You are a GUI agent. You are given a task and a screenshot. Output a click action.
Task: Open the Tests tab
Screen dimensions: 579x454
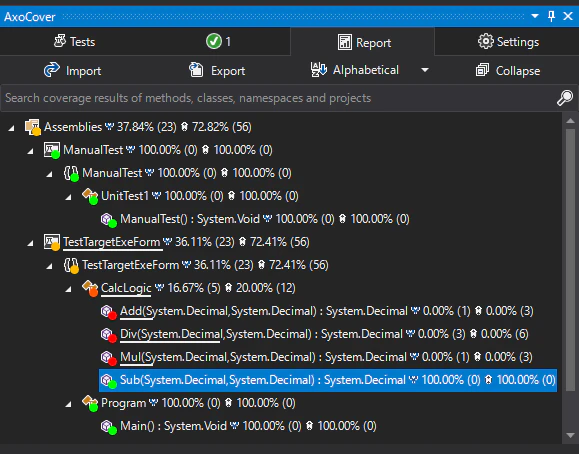tap(74, 42)
